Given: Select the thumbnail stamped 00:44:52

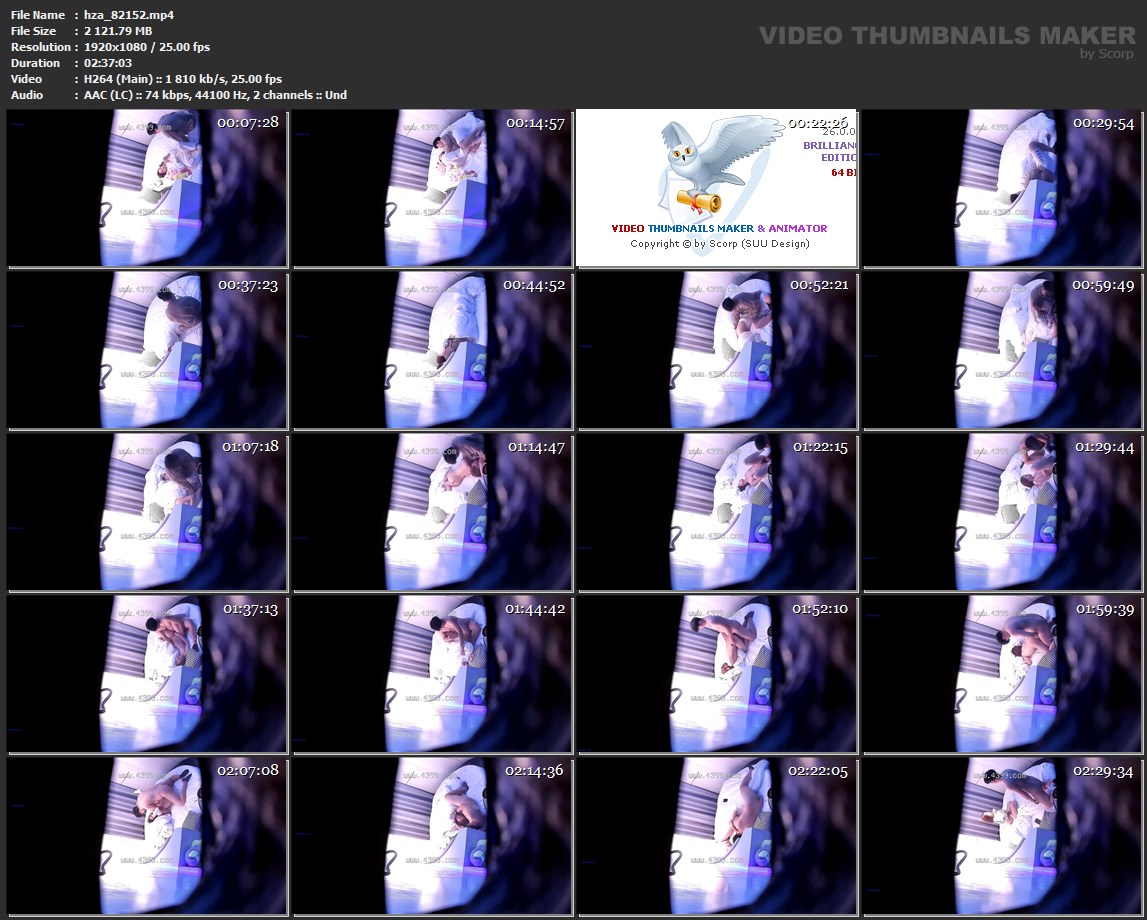Looking at the screenshot, I should [x=432, y=350].
